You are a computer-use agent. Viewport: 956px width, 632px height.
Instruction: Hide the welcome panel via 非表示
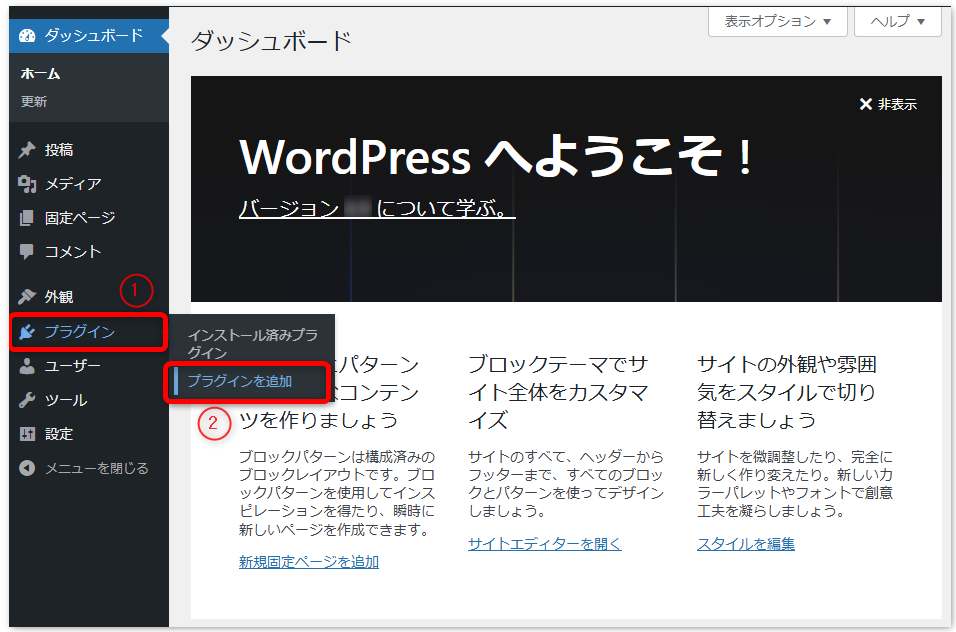[x=888, y=104]
